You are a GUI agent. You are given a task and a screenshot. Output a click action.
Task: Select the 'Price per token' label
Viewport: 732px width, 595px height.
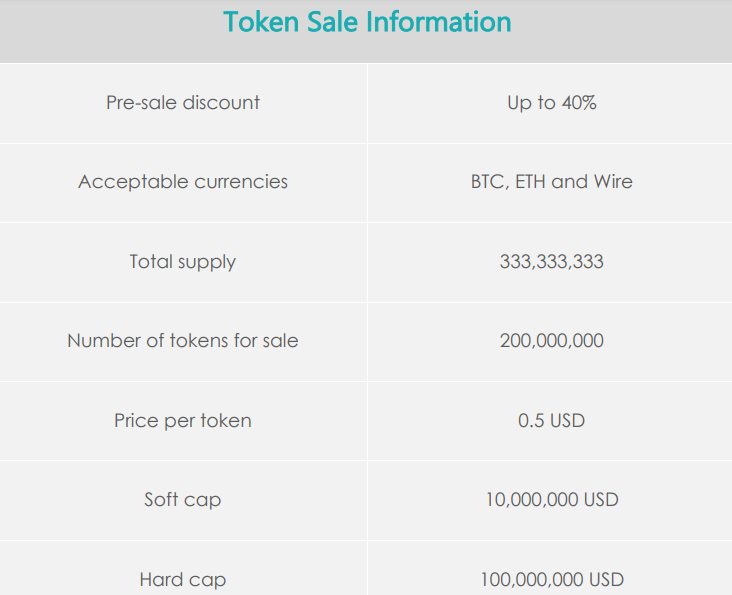point(183,421)
